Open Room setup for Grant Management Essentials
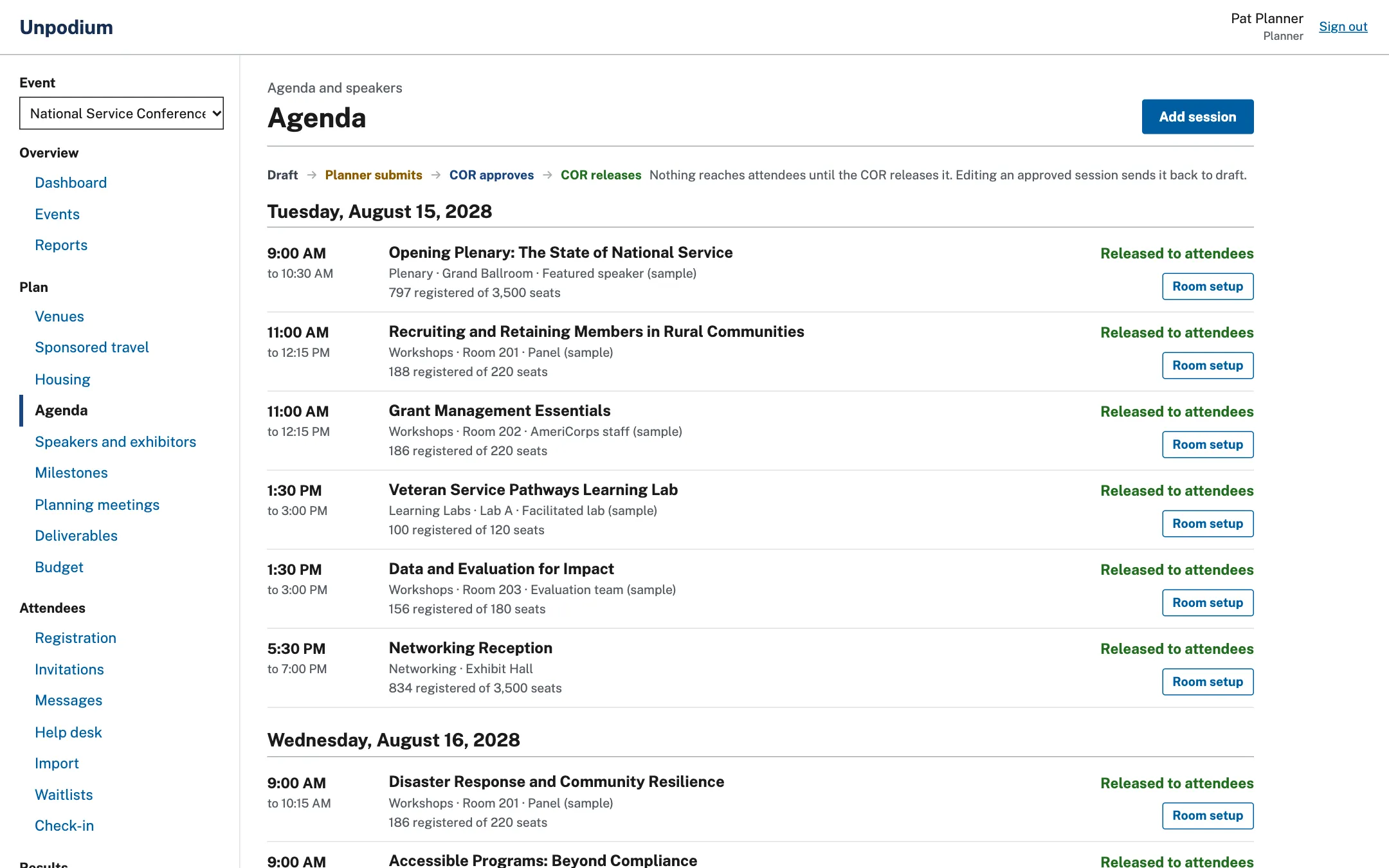 (x=1208, y=444)
